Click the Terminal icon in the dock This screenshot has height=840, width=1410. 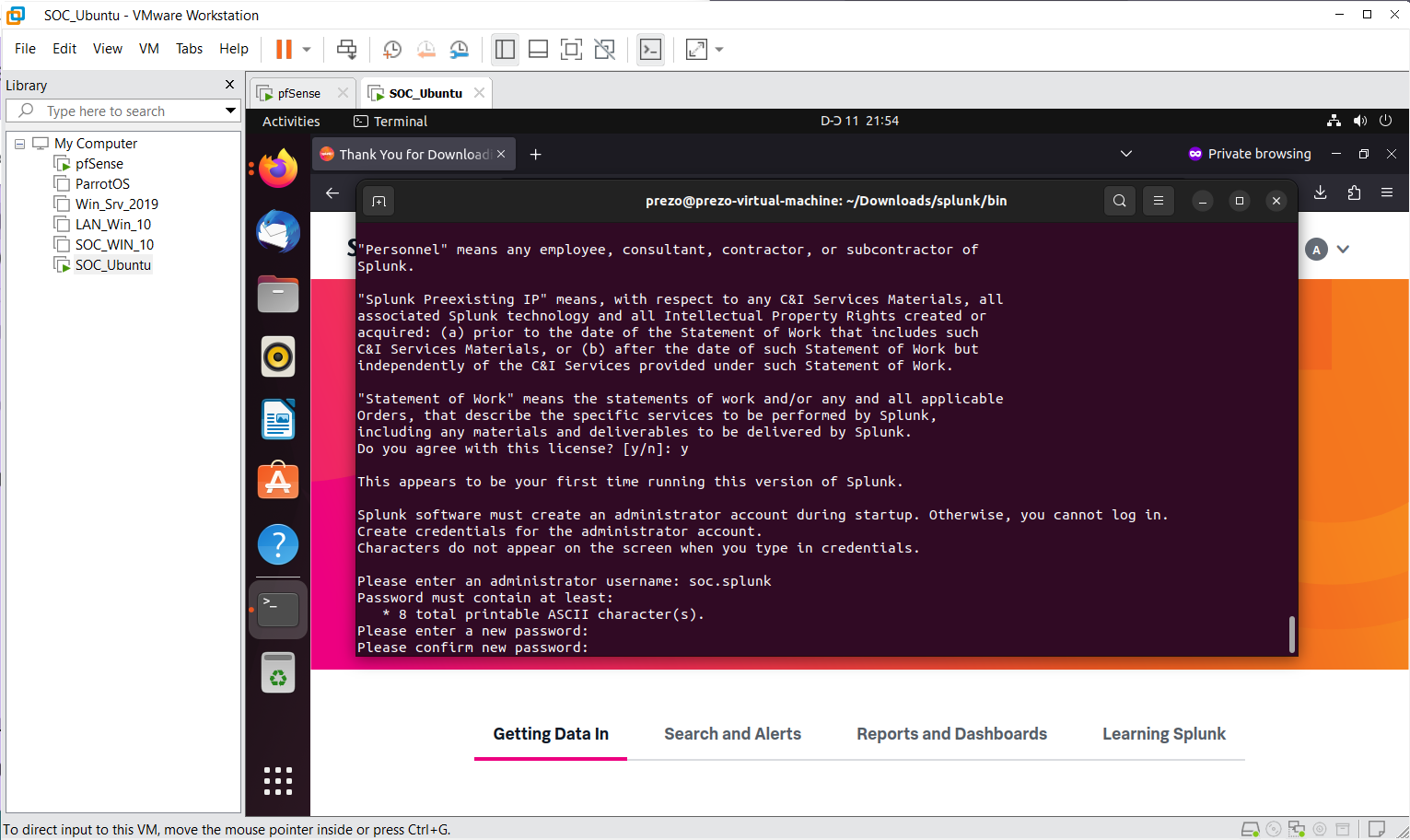click(x=278, y=610)
